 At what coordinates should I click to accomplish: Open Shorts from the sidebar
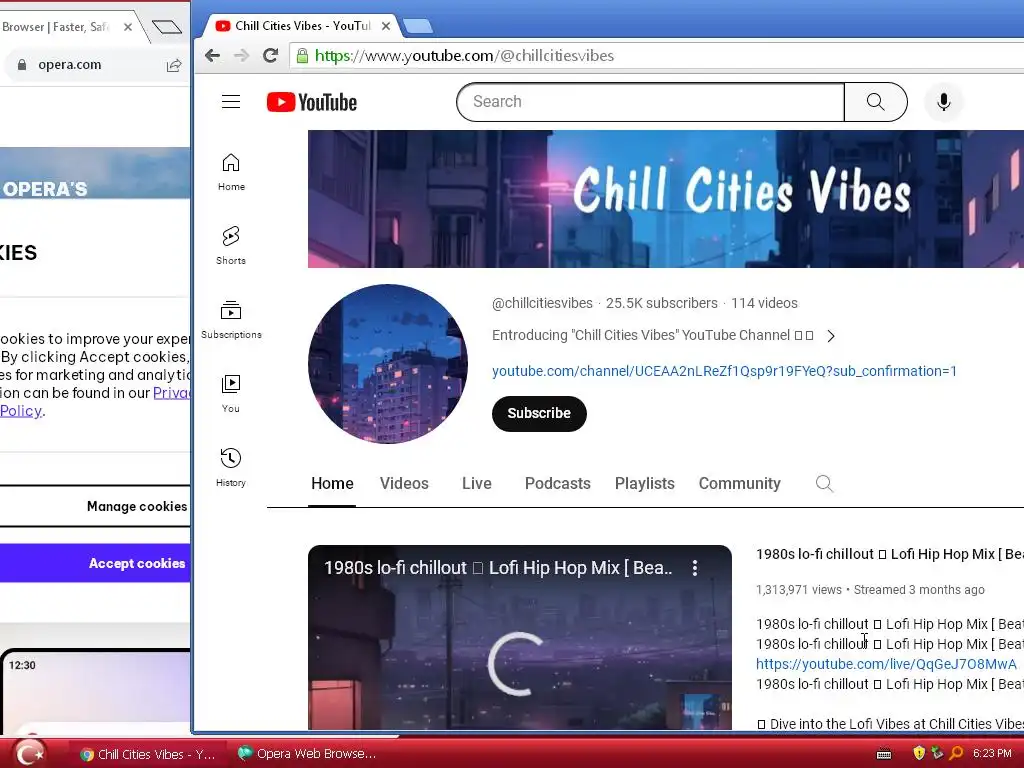[x=231, y=246]
